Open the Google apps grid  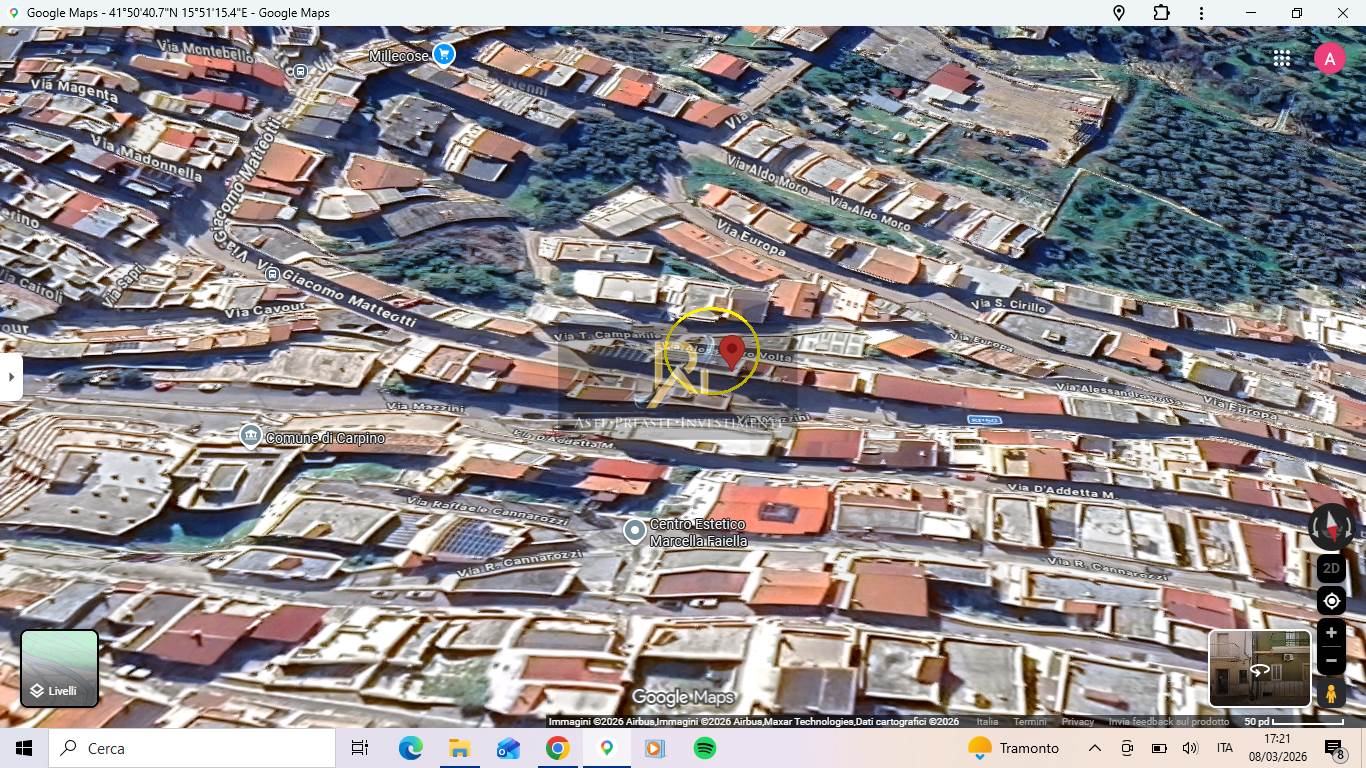click(1282, 58)
